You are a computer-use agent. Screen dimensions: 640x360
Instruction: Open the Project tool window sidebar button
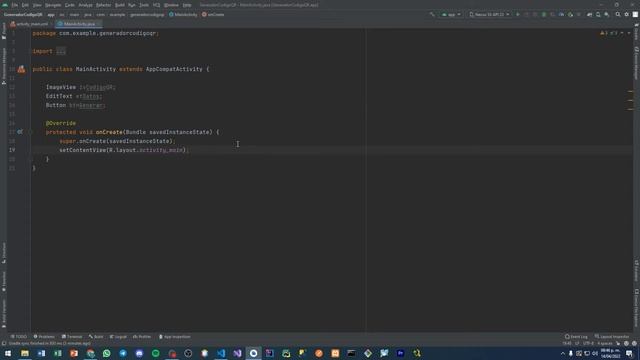[x=4, y=32]
